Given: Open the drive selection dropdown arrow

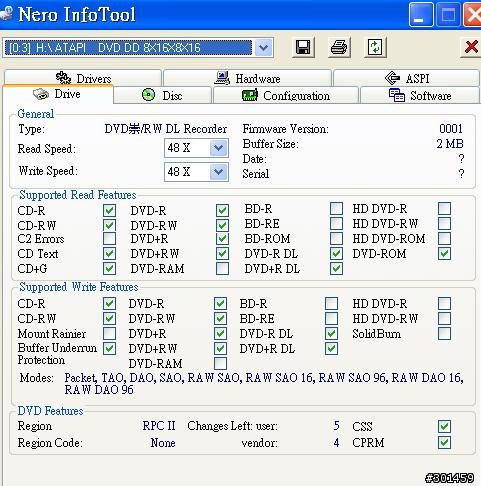Looking at the screenshot, I should click(x=263, y=47).
